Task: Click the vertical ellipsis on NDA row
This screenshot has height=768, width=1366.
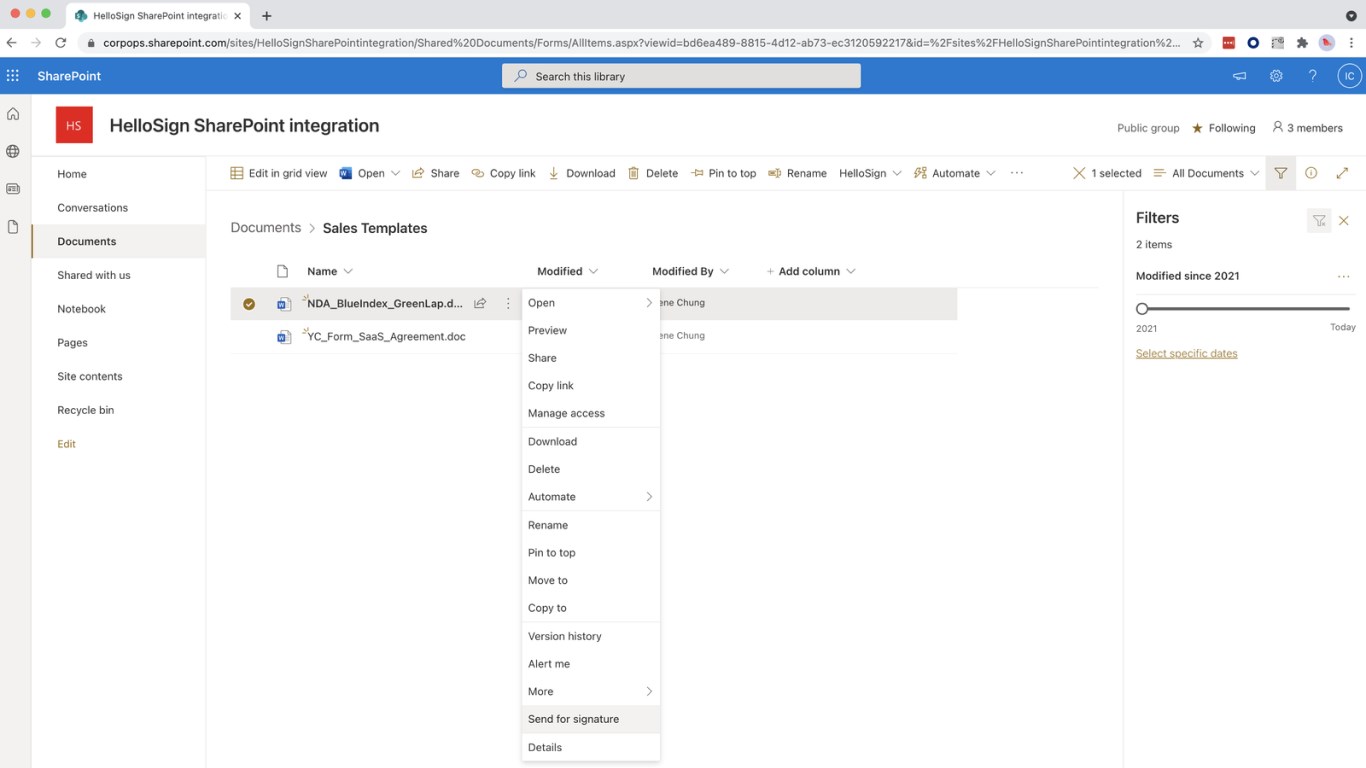Action: coord(508,303)
